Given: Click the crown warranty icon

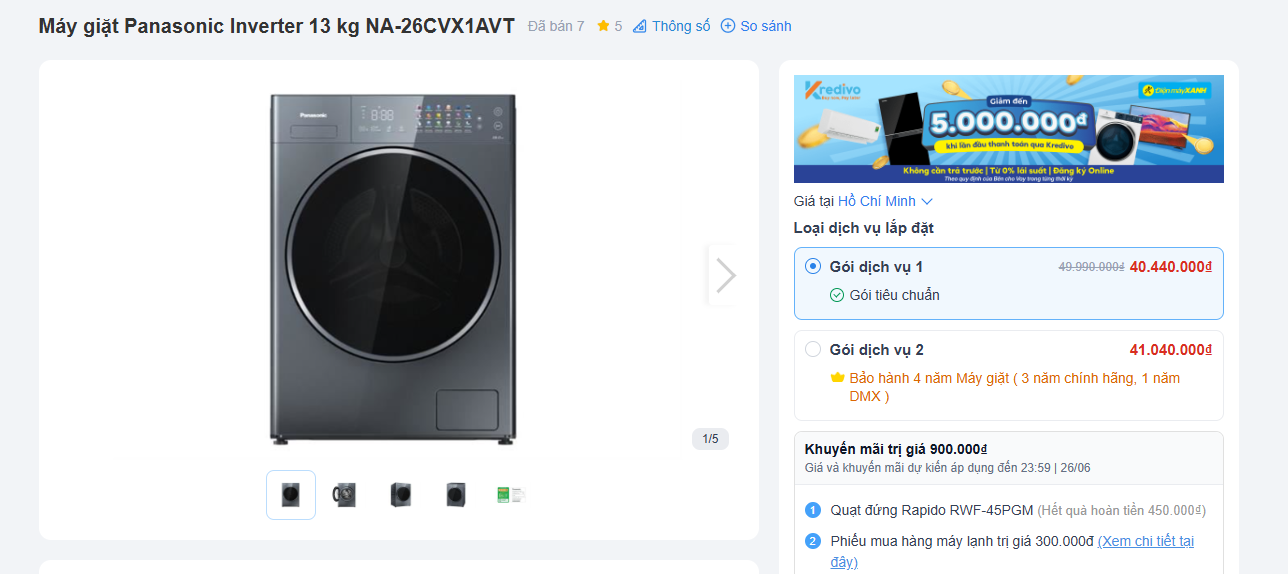Looking at the screenshot, I should tap(837, 378).
